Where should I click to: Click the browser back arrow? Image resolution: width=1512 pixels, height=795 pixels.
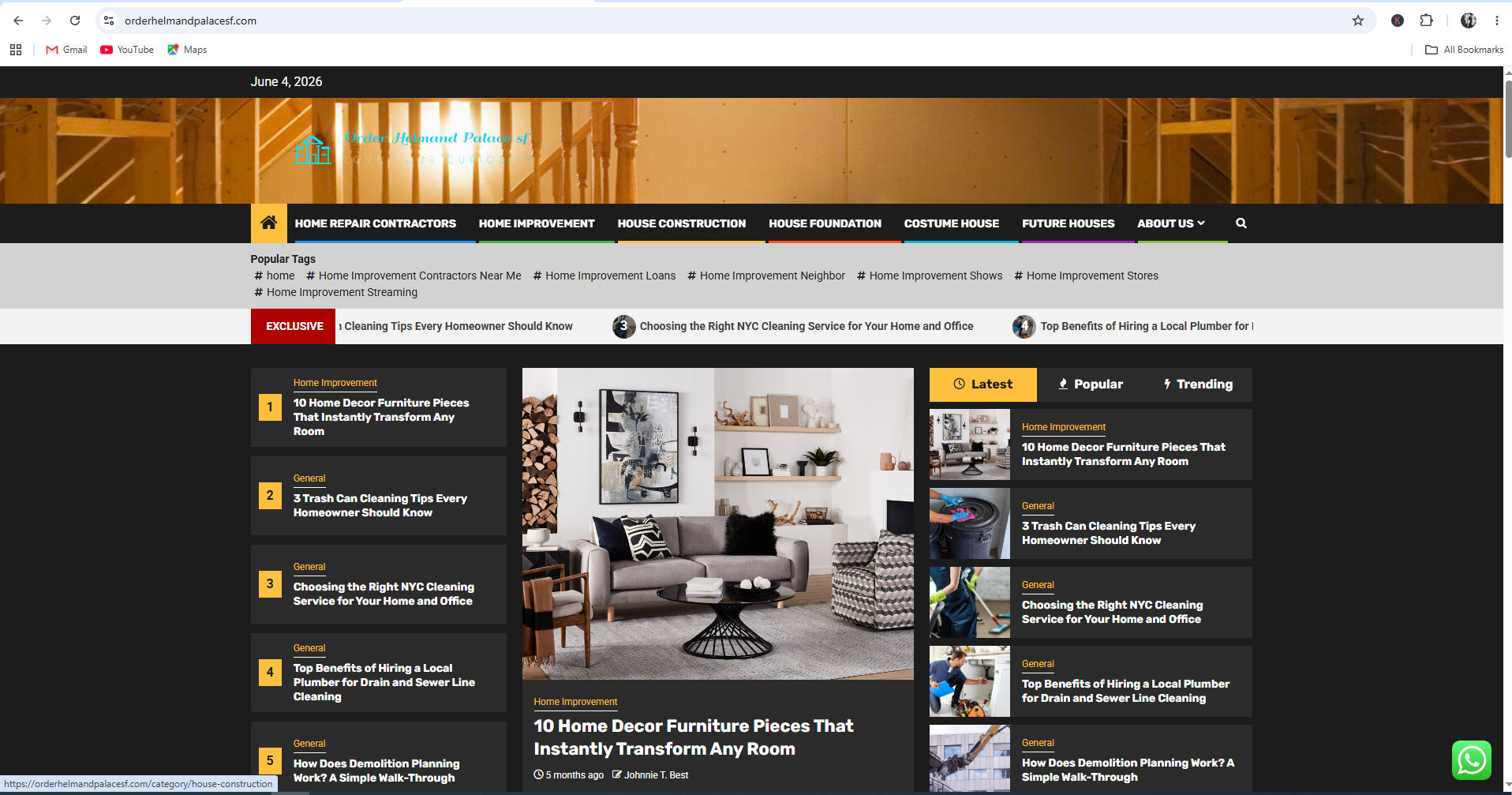pos(18,21)
